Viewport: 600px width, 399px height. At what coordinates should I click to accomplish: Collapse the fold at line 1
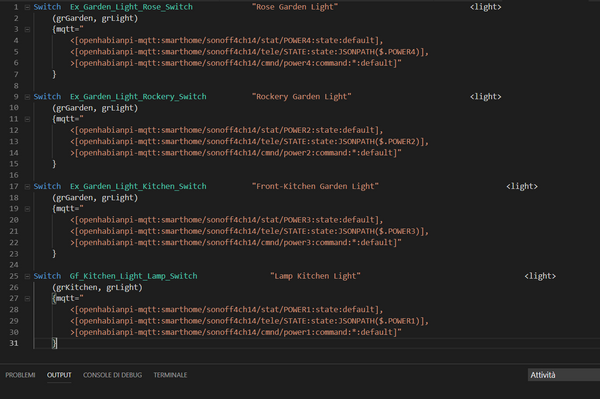[x=27, y=7]
